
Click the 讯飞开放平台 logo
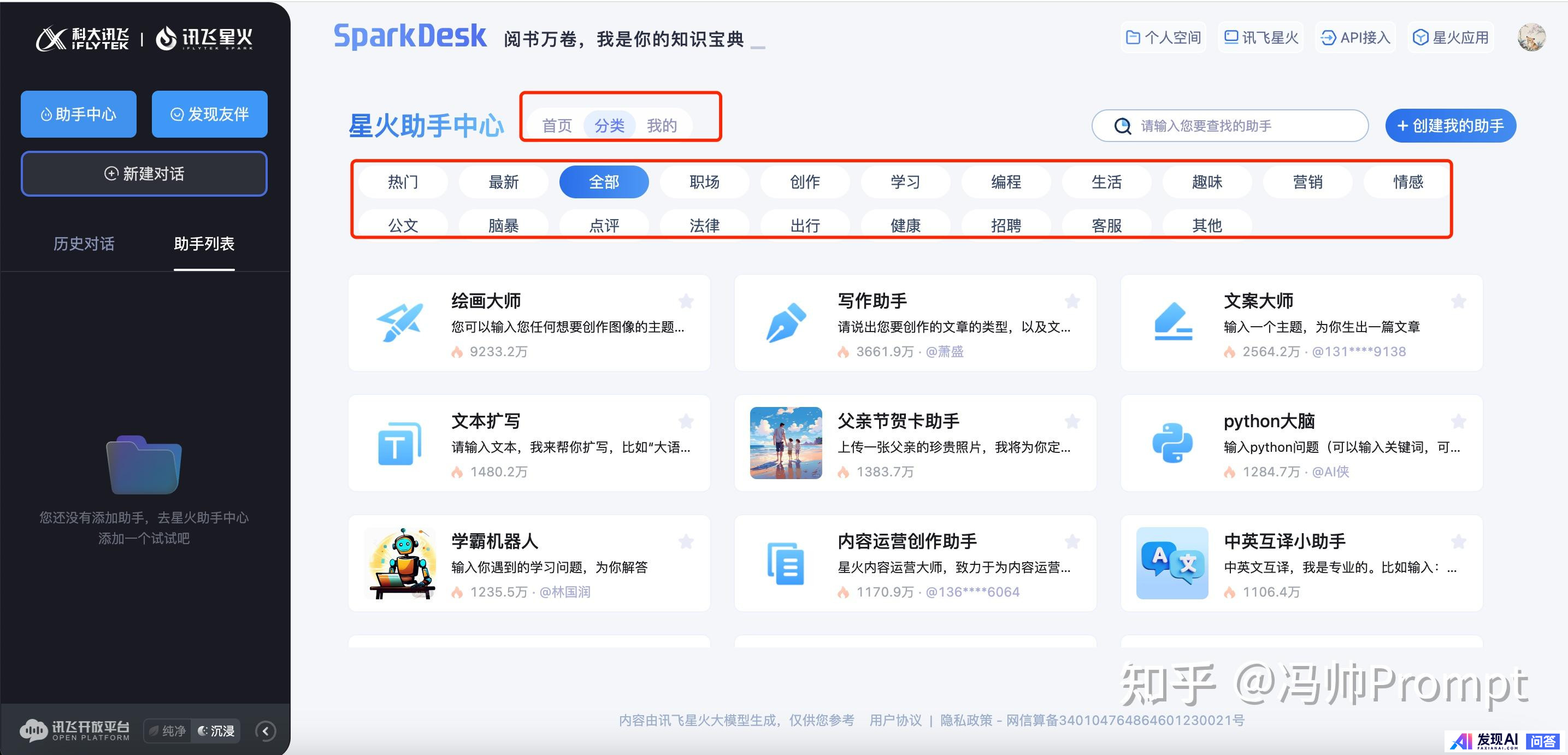tap(75, 730)
